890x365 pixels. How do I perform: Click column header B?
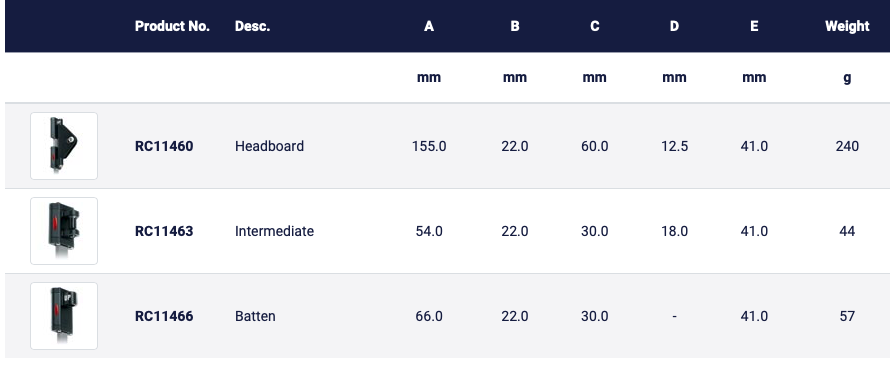pos(515,26)
